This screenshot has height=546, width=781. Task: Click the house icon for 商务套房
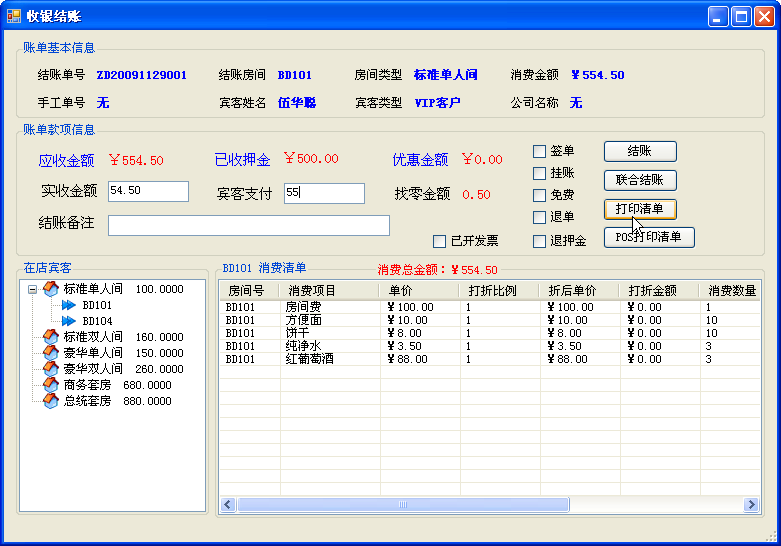50,385
